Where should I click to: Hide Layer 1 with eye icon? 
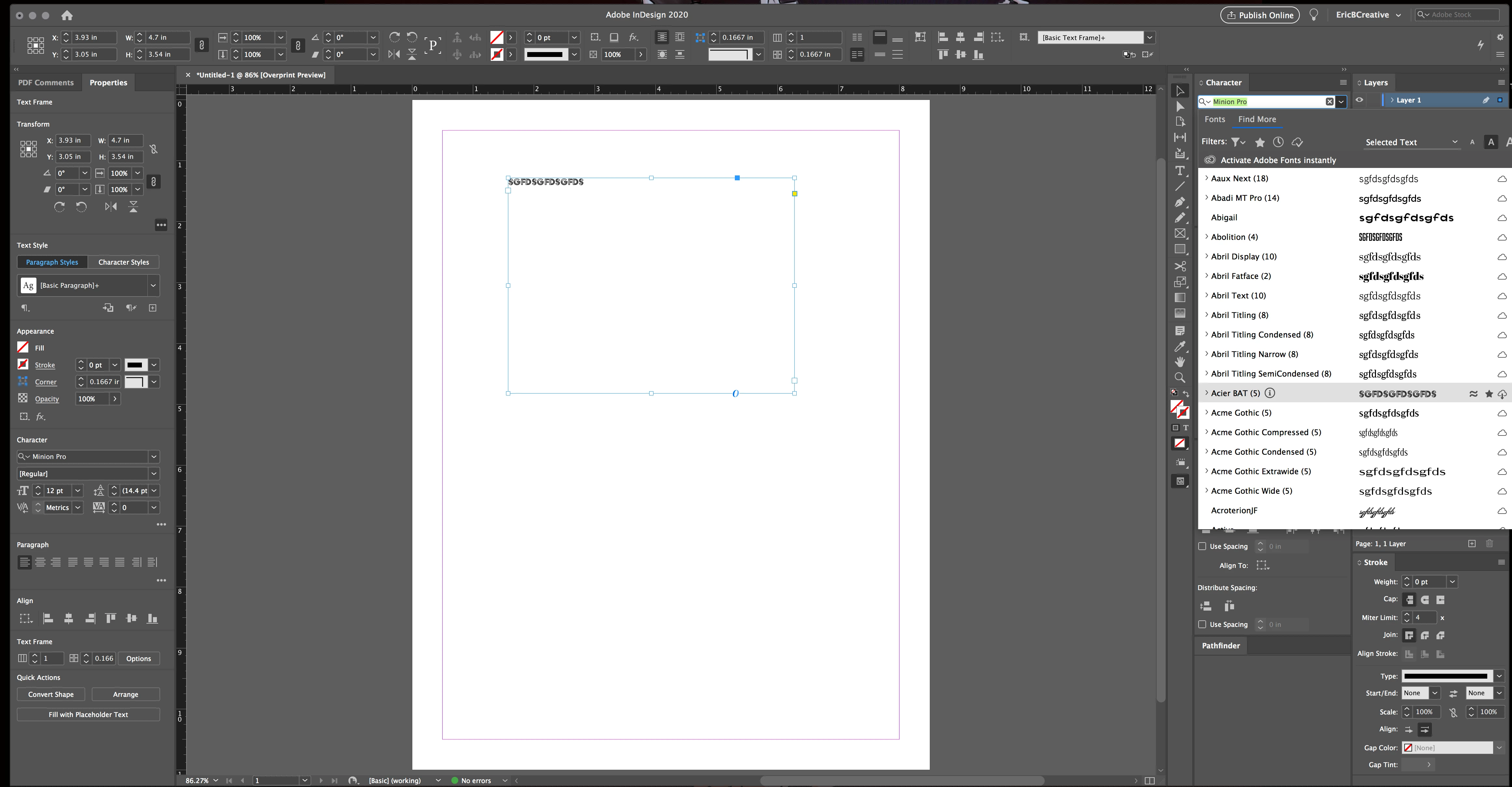tap(1359, 100)
